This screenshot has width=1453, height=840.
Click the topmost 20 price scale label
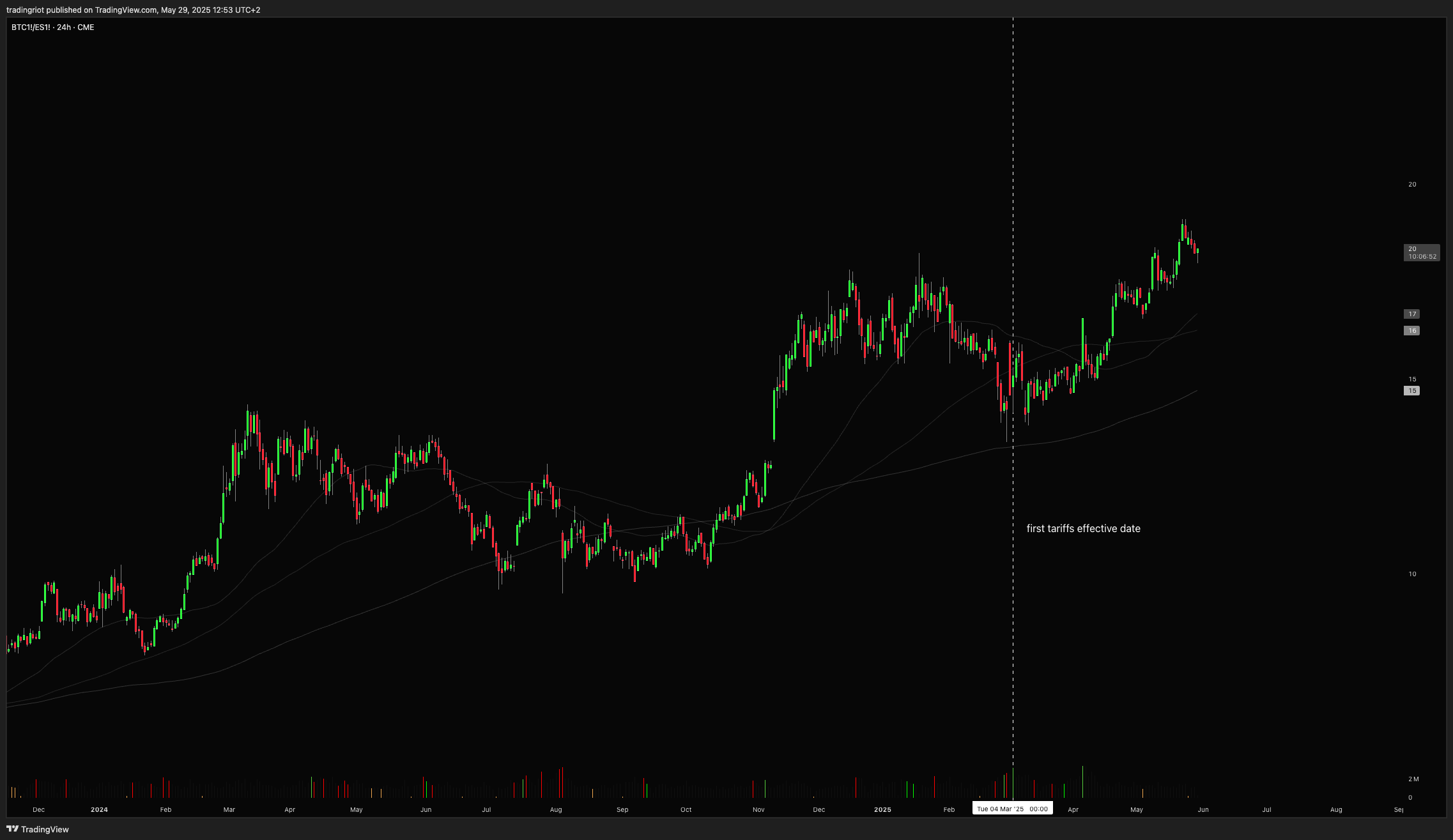[x=1412, y=185]
